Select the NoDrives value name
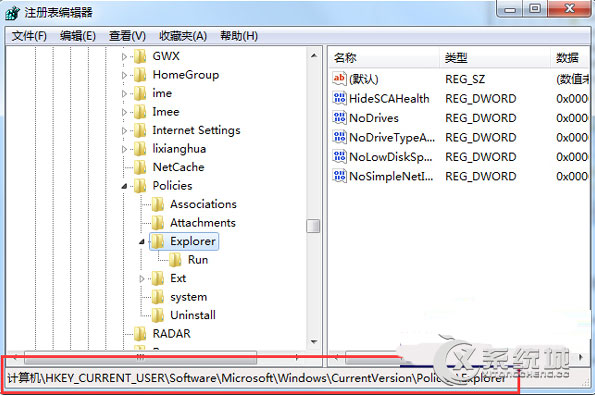The height and width of the screenshot is (396, 595). coord(374,118)
